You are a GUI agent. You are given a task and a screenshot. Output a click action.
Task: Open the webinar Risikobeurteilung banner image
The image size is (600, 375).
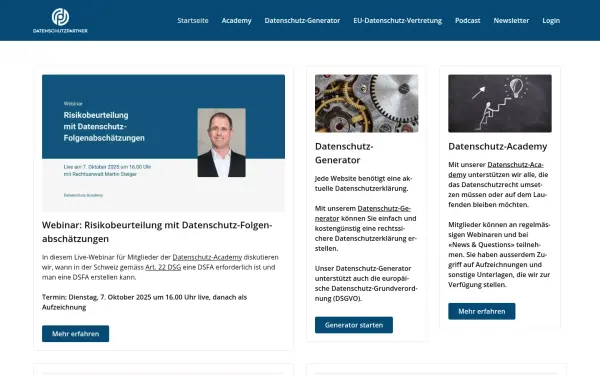163,143
